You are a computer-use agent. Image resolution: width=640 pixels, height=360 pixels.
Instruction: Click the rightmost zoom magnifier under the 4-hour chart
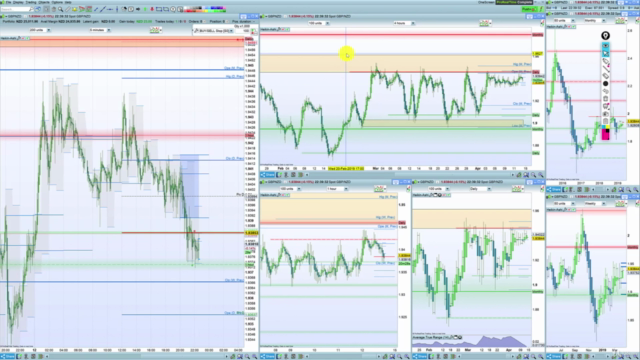tap(540, 175)
